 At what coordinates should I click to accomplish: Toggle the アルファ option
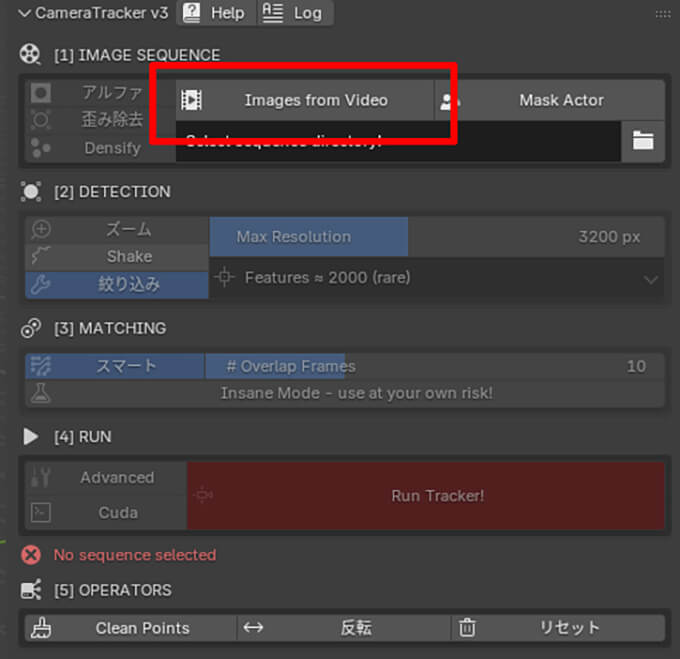point(100,92)
